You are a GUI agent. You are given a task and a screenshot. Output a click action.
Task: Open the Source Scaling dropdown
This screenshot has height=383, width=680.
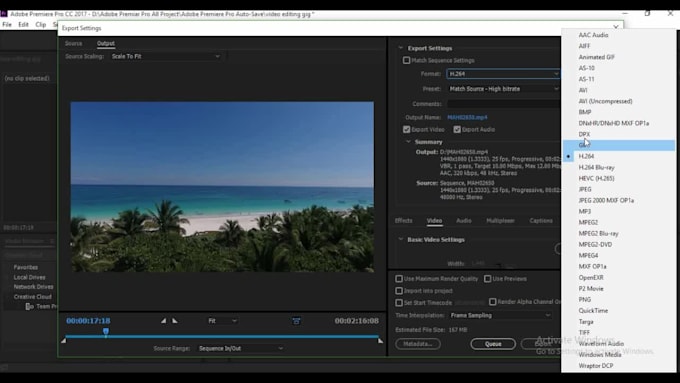(x=166, y=56)
